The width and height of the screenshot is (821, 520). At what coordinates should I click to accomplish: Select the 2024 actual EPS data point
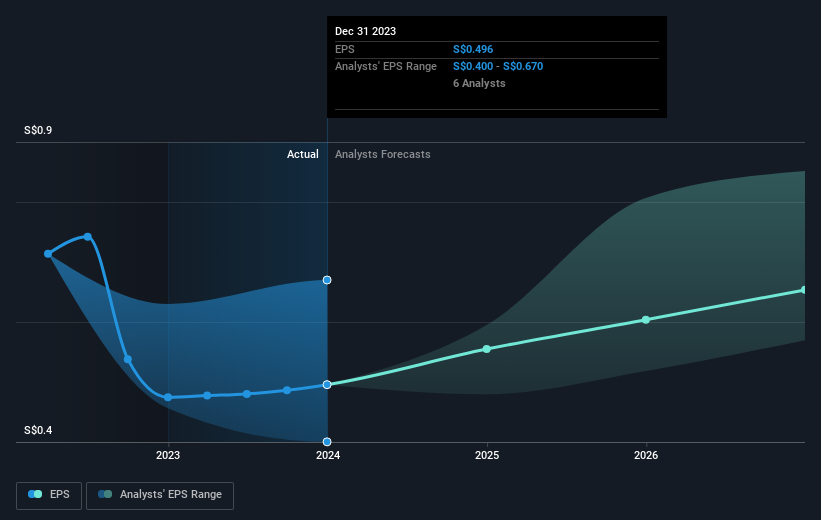(x=327, y=384)
